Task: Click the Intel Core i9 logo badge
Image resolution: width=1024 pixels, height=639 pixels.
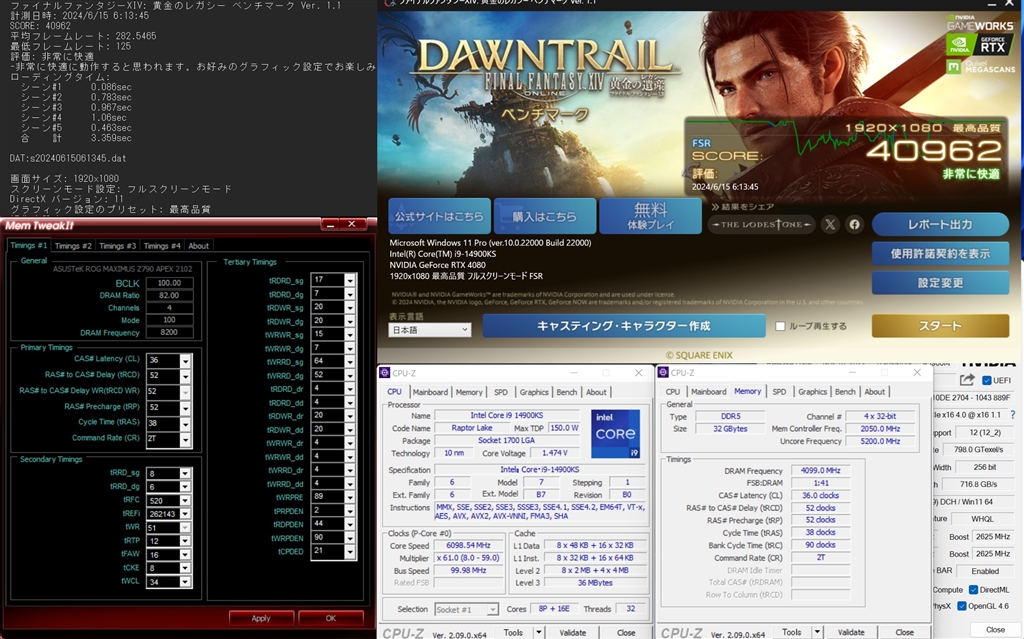Action: 615,432
